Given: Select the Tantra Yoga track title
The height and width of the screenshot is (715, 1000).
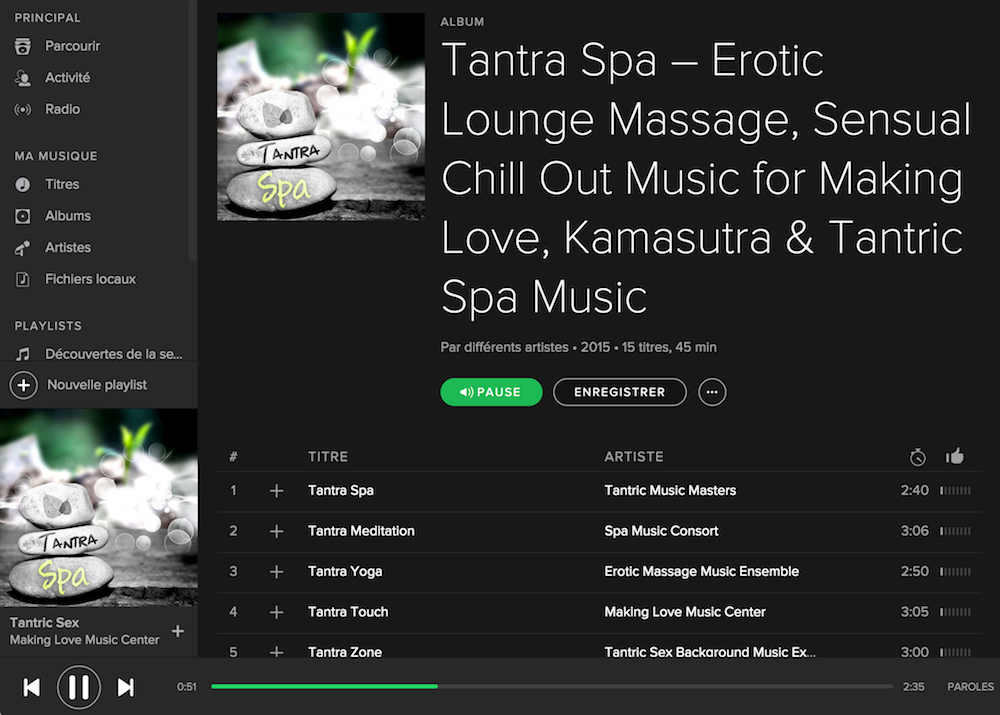Looking at the screenshot, I should click(x=345, y=571).
